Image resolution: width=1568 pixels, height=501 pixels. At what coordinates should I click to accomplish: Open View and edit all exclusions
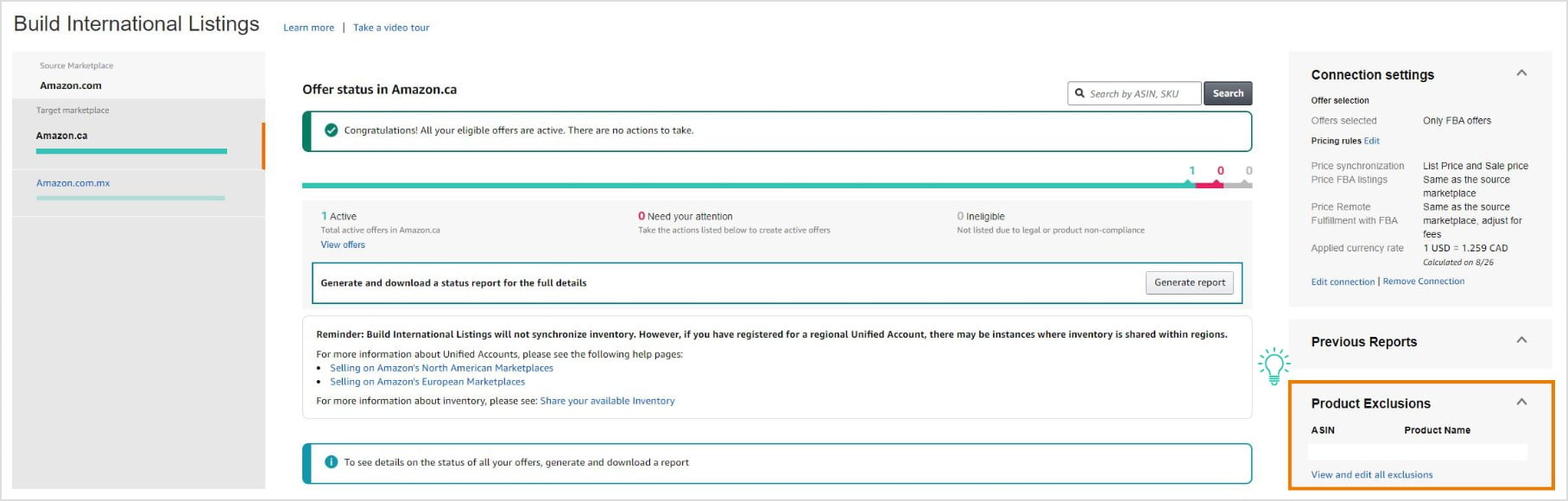click(x=1371, y=475)
